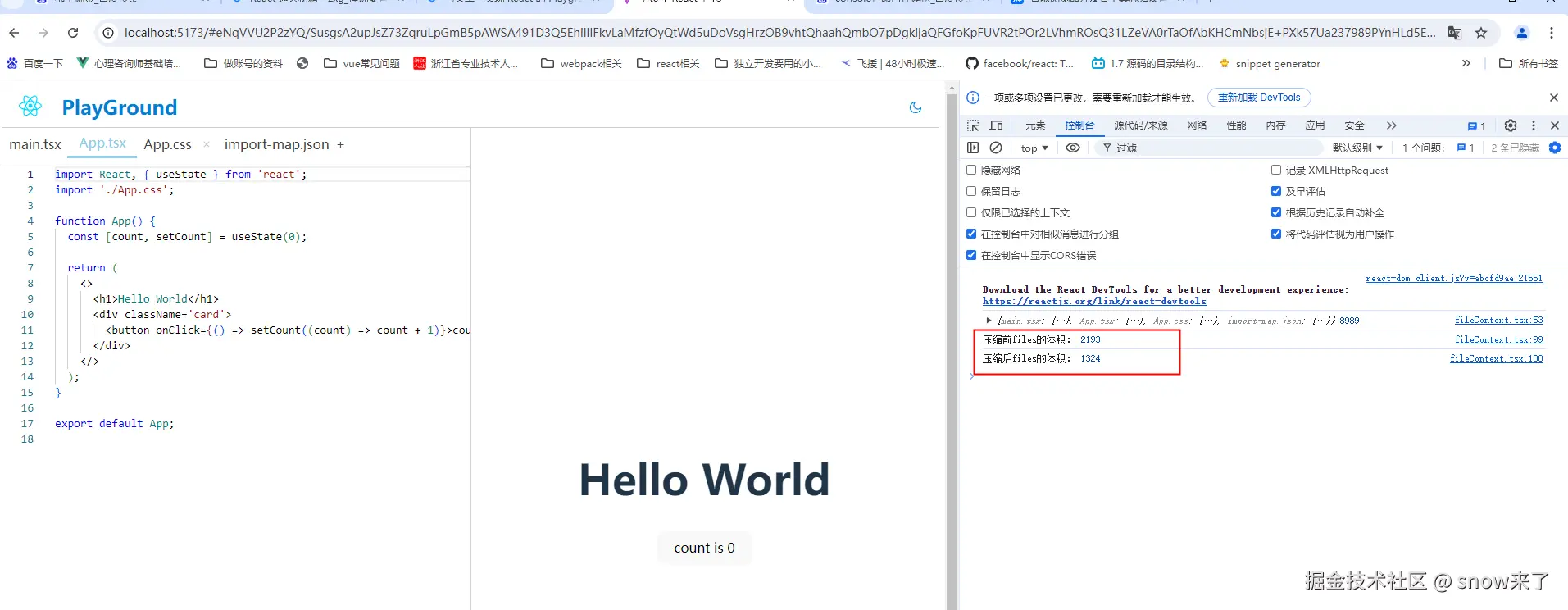Bookmark this page with star icon

(1481, 33)
